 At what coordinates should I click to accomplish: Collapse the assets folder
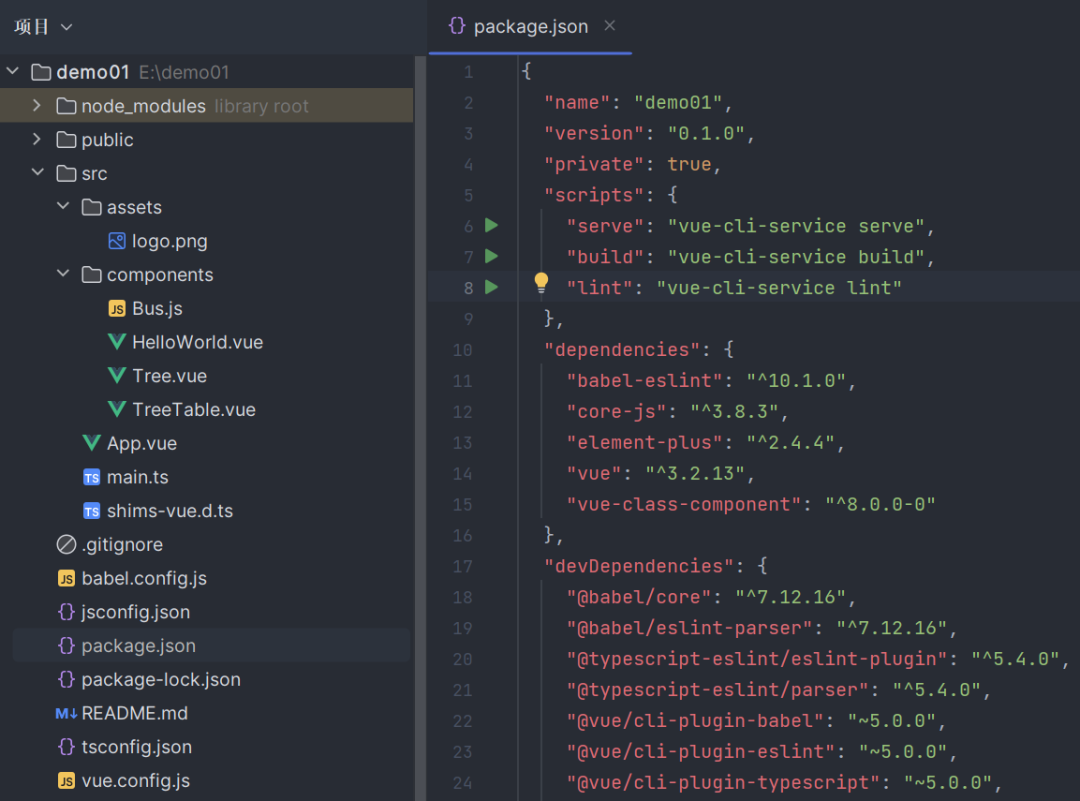click(63, 207)
